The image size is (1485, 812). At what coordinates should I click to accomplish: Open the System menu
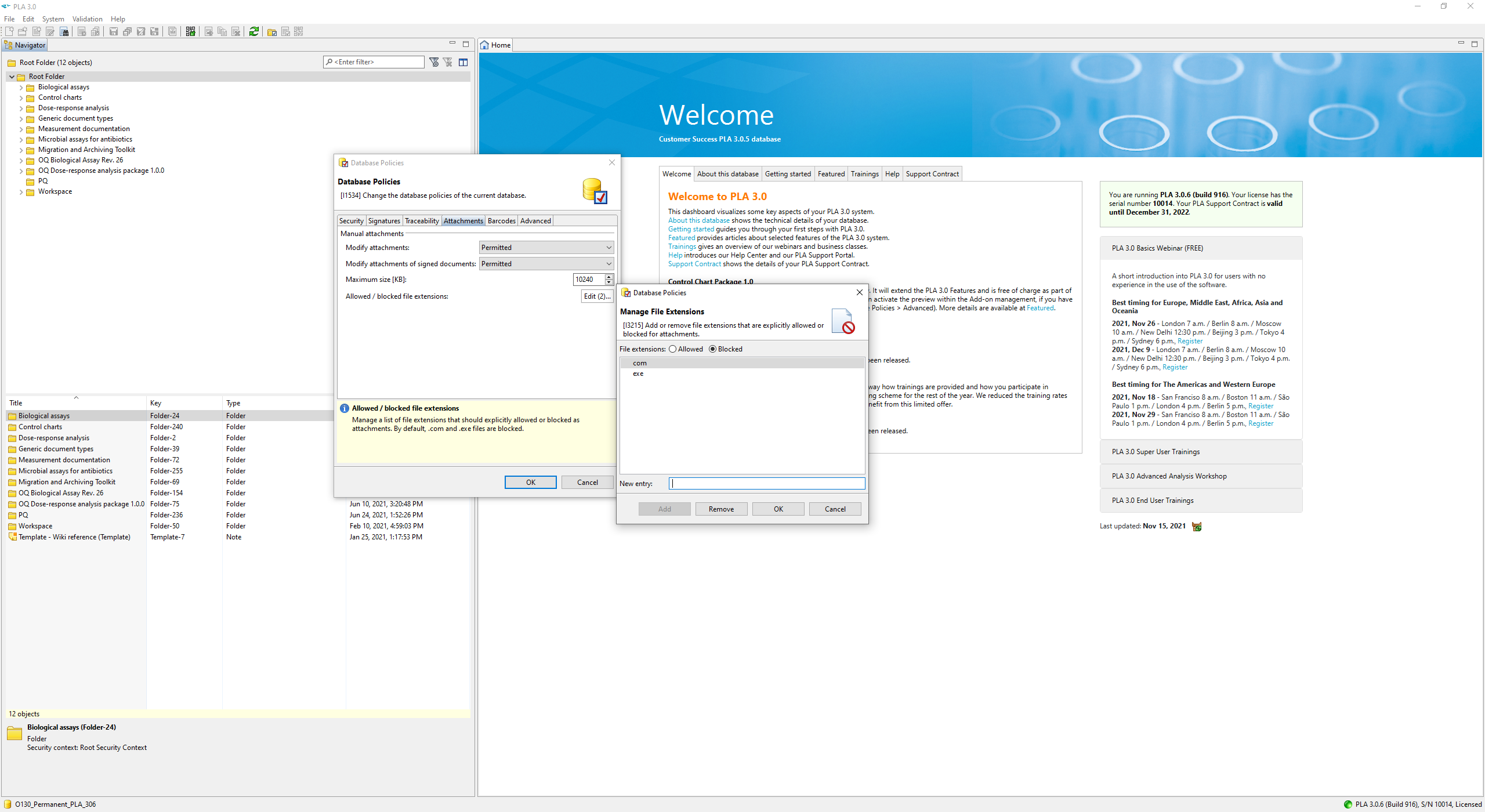[53, 19]
